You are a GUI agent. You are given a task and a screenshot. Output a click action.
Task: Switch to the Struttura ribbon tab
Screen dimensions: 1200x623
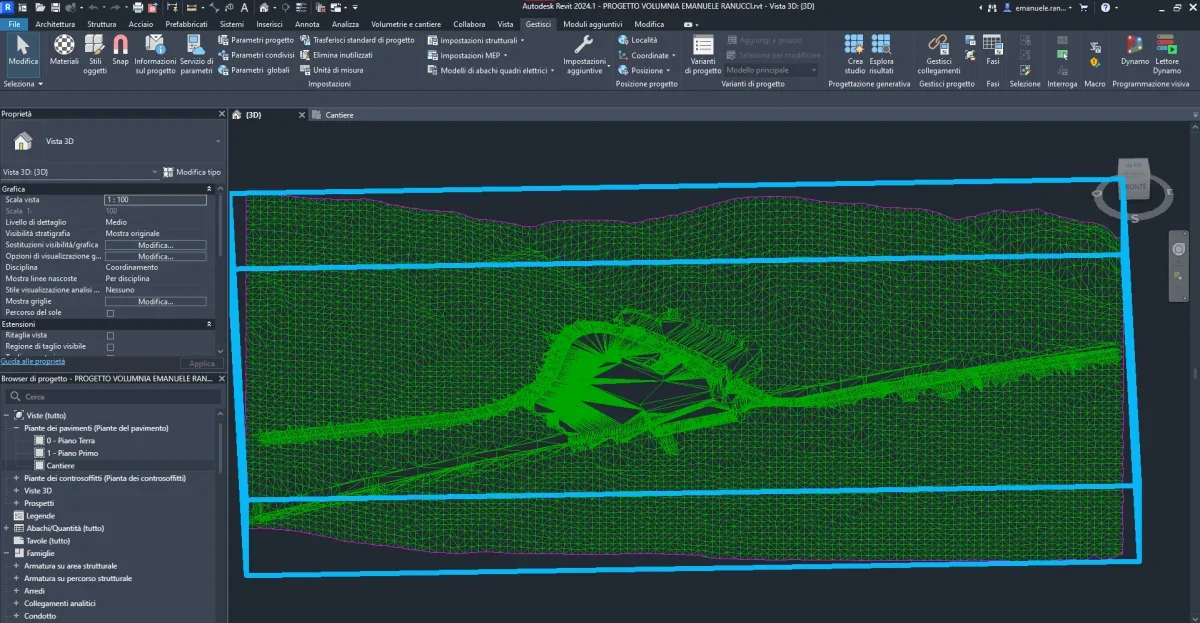pyautogui.click(x=101, y=23)
